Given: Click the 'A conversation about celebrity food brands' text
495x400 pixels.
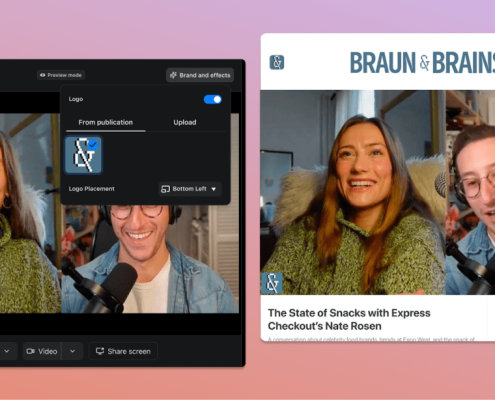Looking at the screenshot, I should [371, 339].
